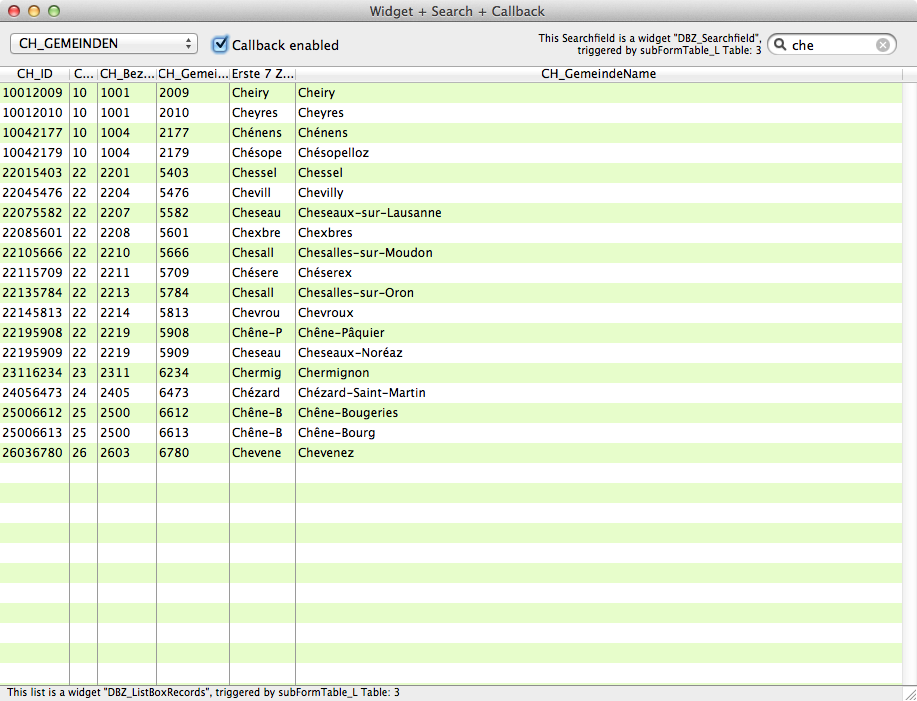This screenshot has height=701, width=917.
Task: Click the truncated "C..." column header
Action: (84, 74)
